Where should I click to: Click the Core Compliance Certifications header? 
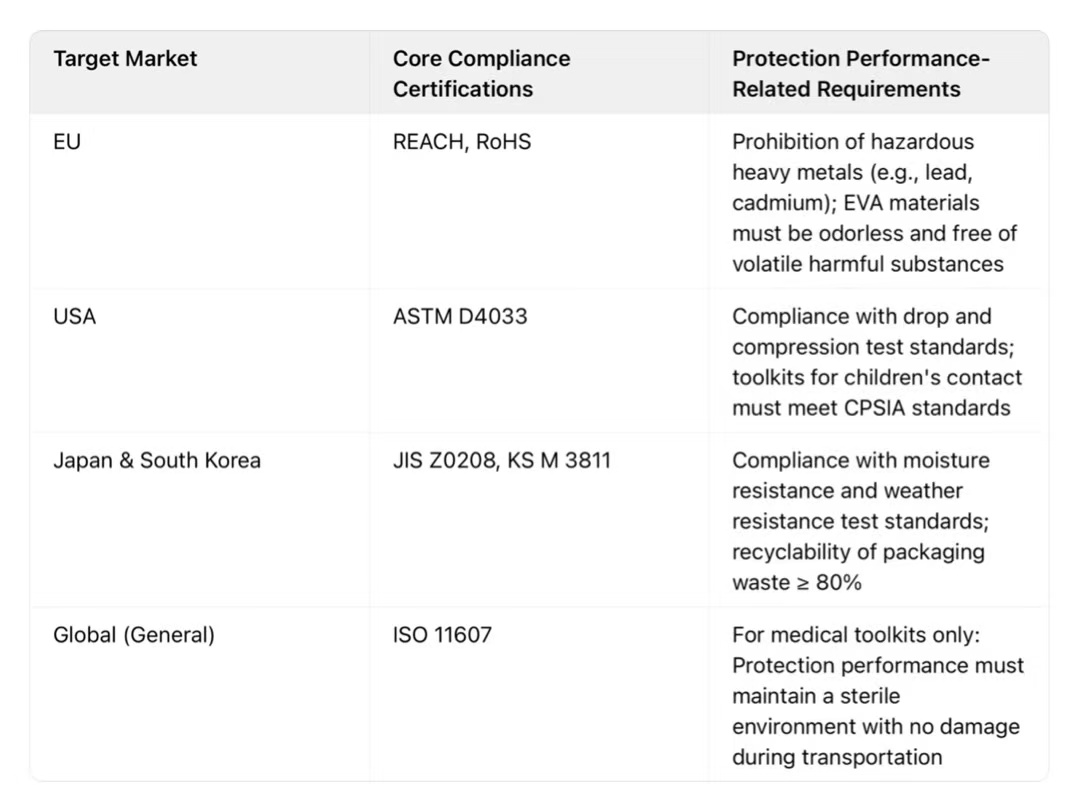click(481, 73)
